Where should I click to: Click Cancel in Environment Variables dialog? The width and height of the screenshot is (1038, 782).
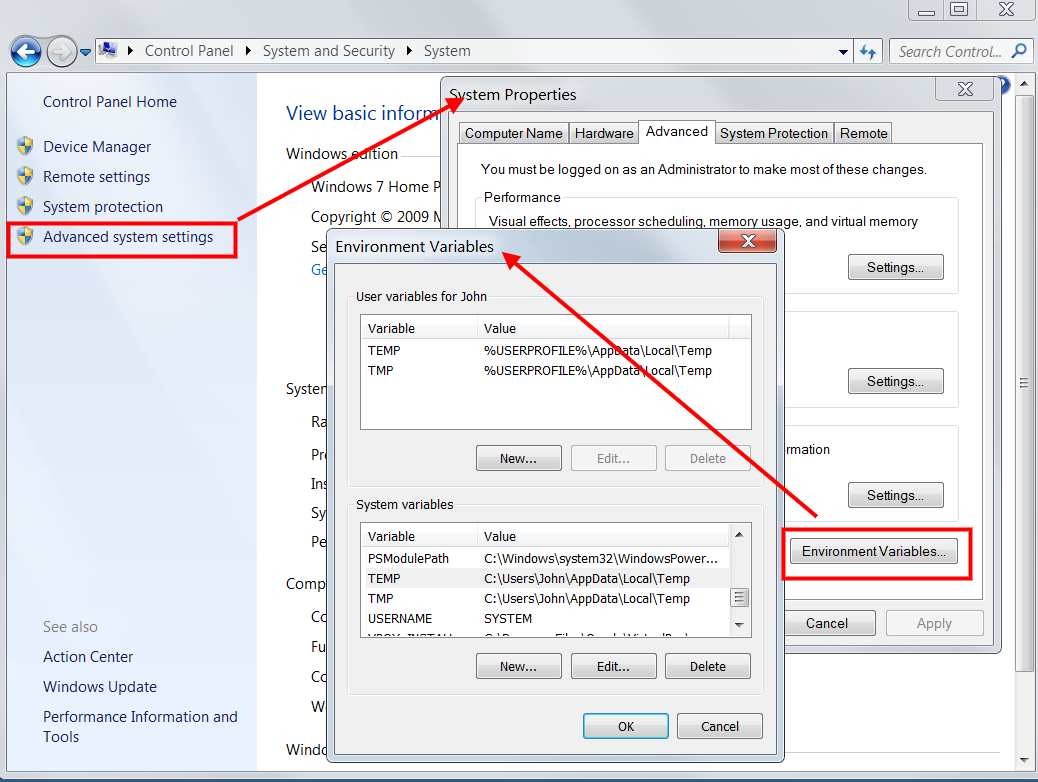coord(720,726)
